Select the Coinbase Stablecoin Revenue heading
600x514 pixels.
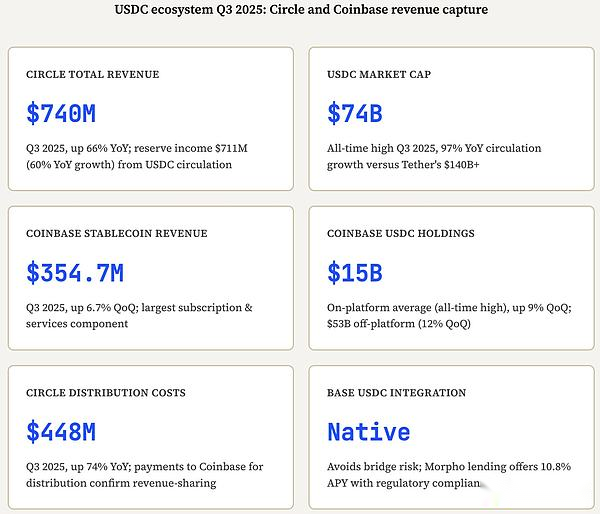(x=117, y=234)
